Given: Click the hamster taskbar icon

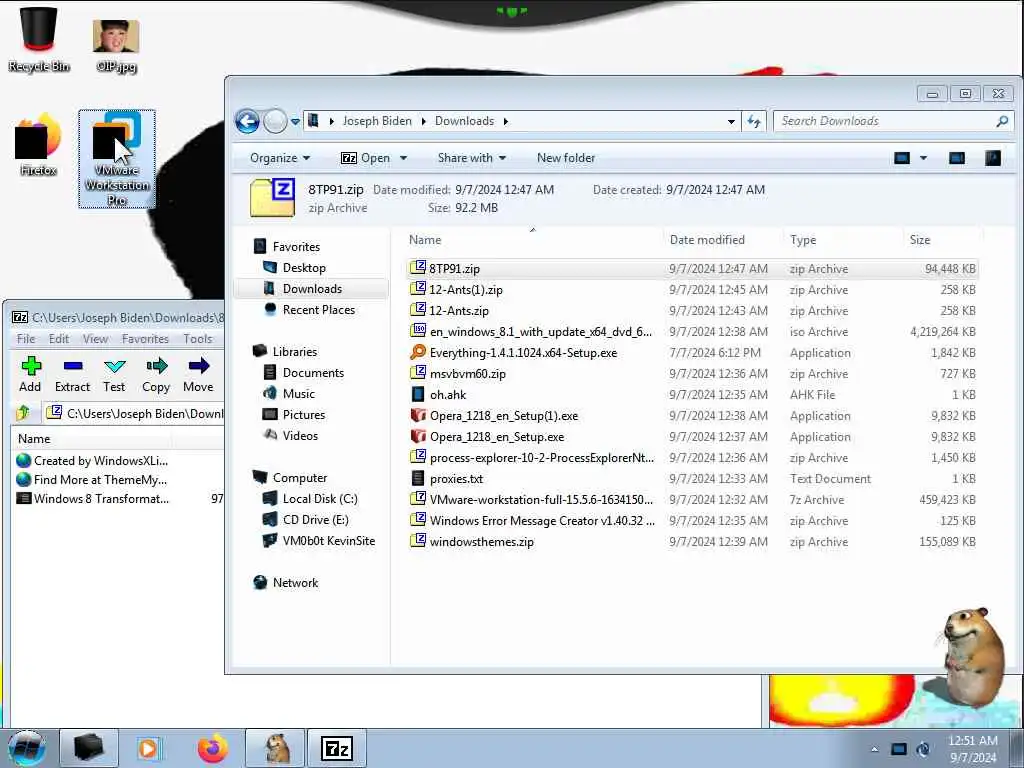Looking at the screenshot, I should [x=276, y=748].
